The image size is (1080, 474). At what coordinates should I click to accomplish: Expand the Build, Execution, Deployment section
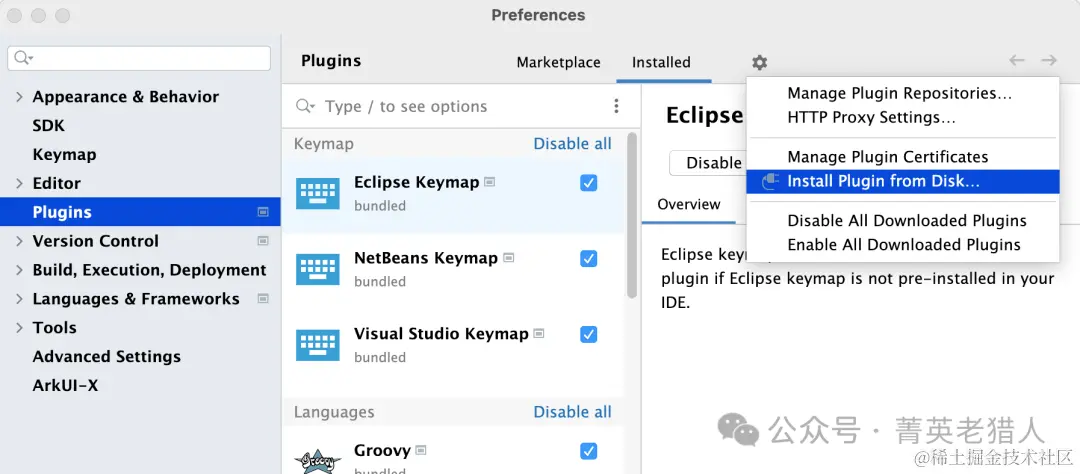click(19, 271)
